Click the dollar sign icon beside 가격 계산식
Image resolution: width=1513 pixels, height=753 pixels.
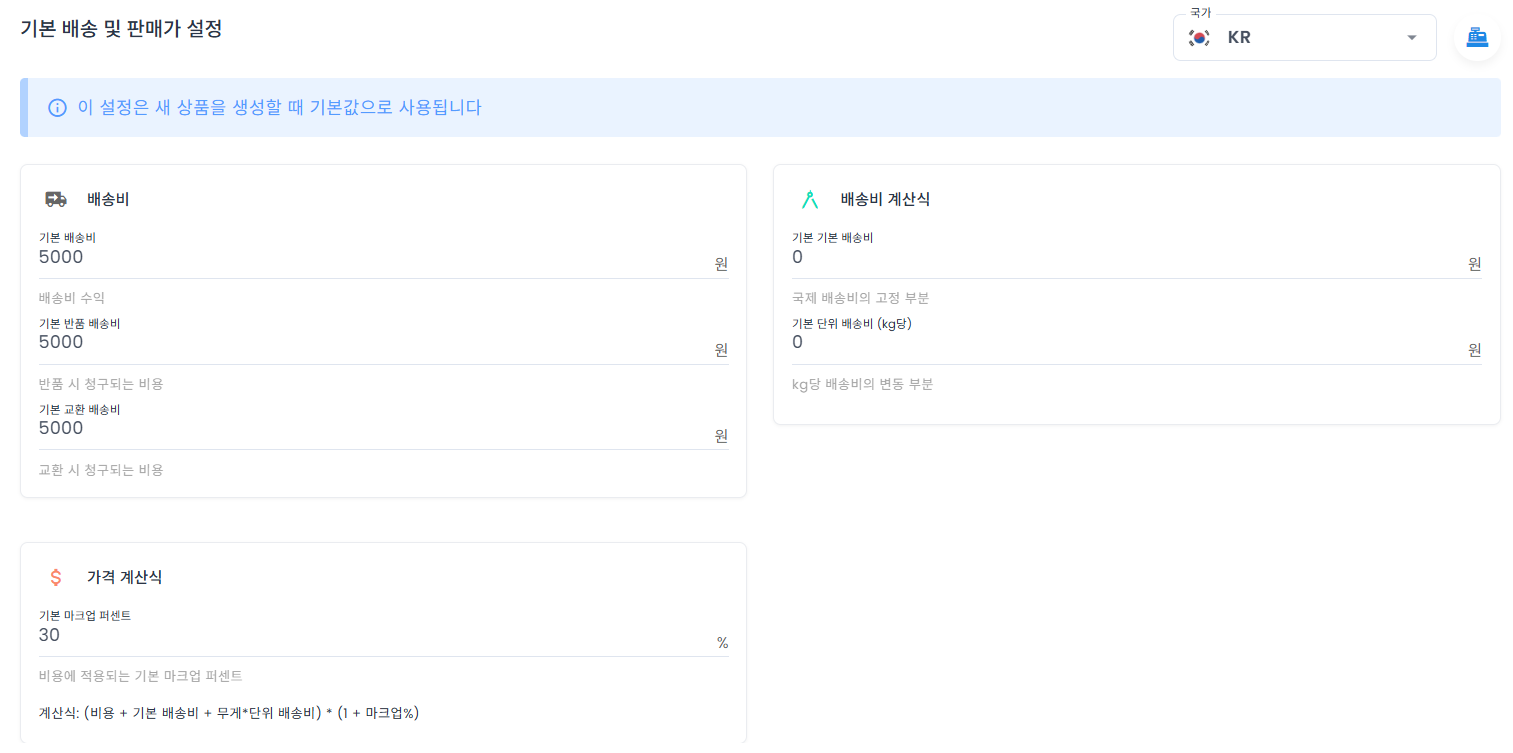click(x=56, y=577)
